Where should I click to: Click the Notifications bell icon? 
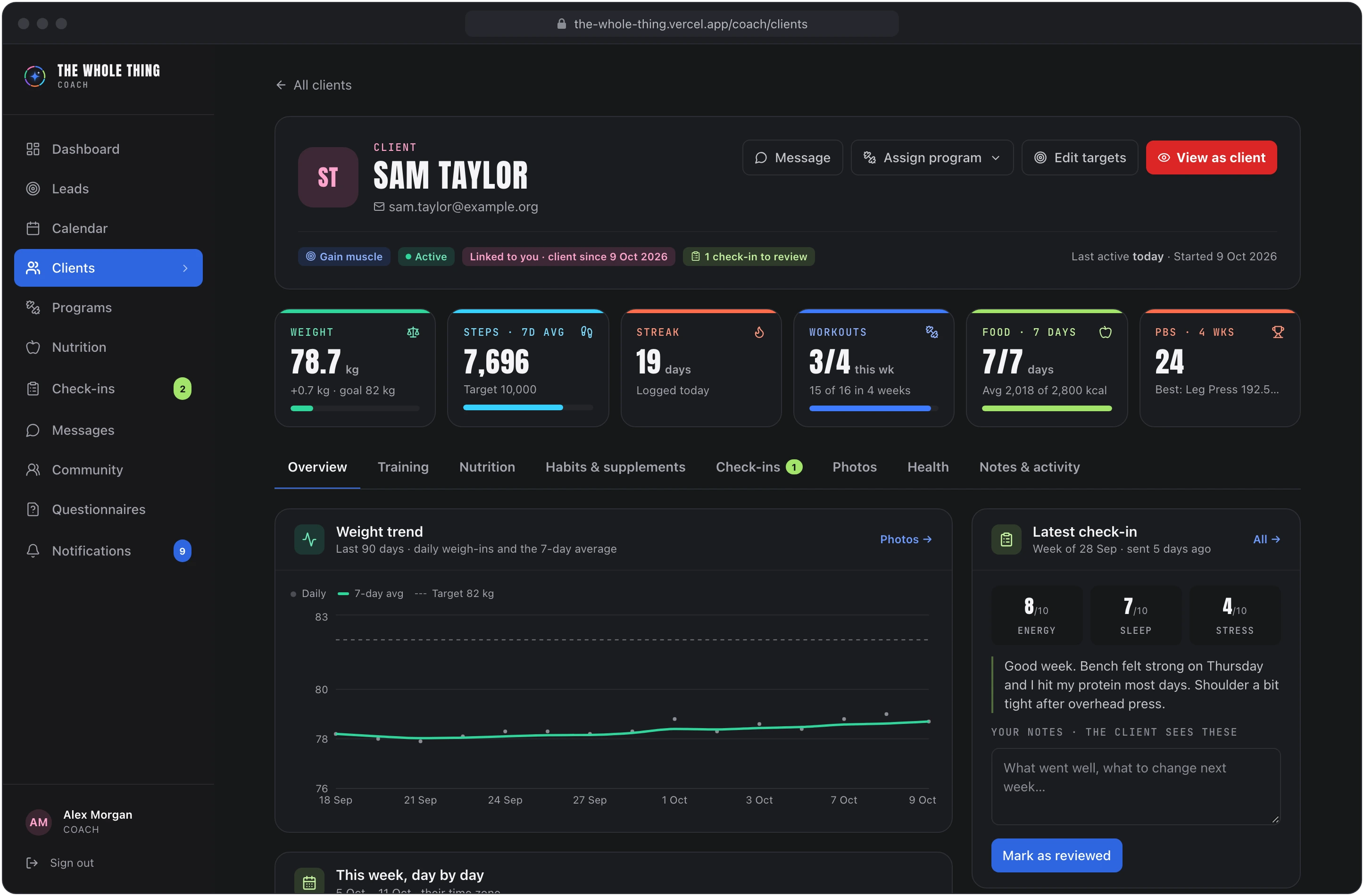[x=33, y=550]
